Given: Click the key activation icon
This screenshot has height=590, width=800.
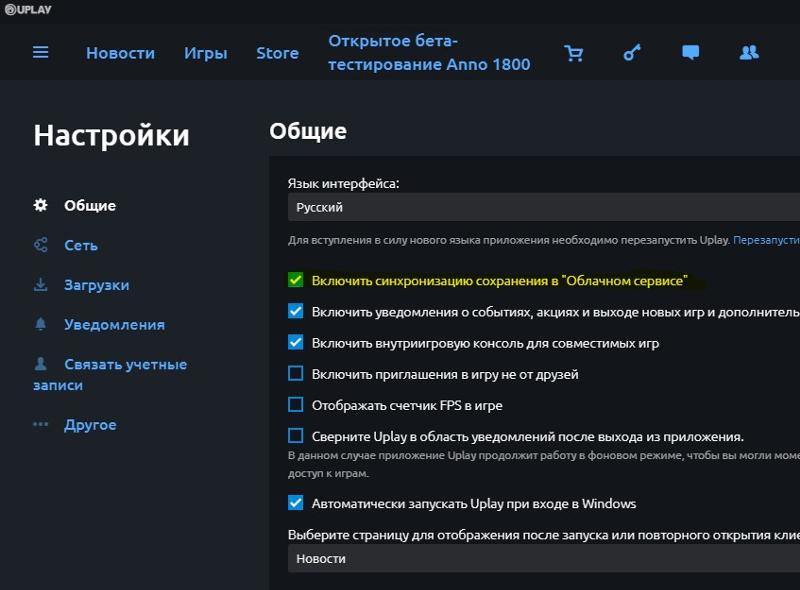Looking at the screenshot, I should tap(632, 53).
